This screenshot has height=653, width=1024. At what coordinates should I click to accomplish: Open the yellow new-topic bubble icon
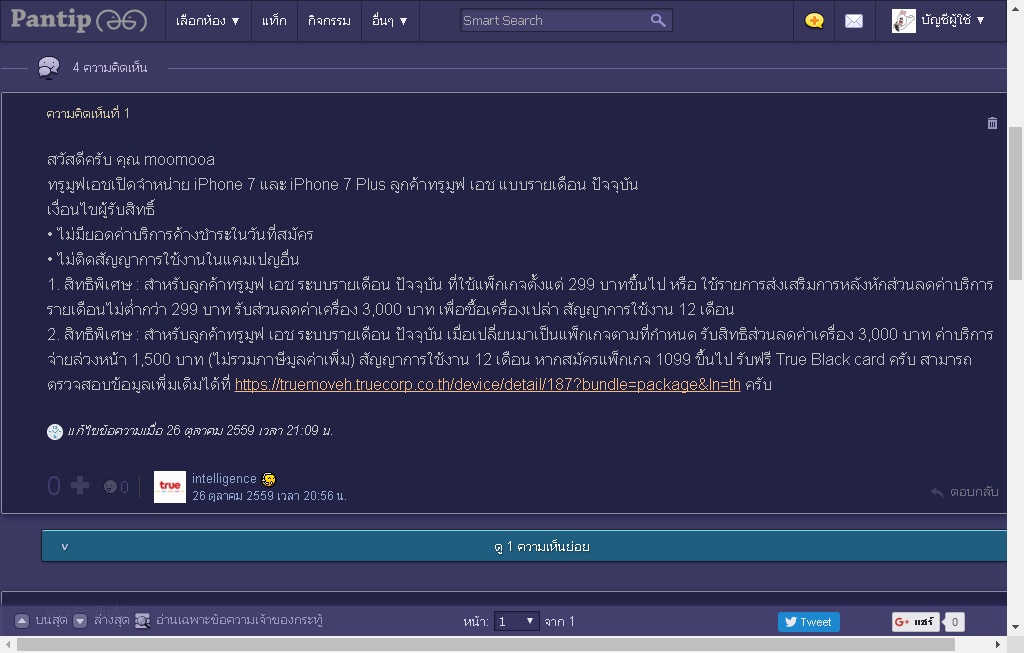coord(814,21)
